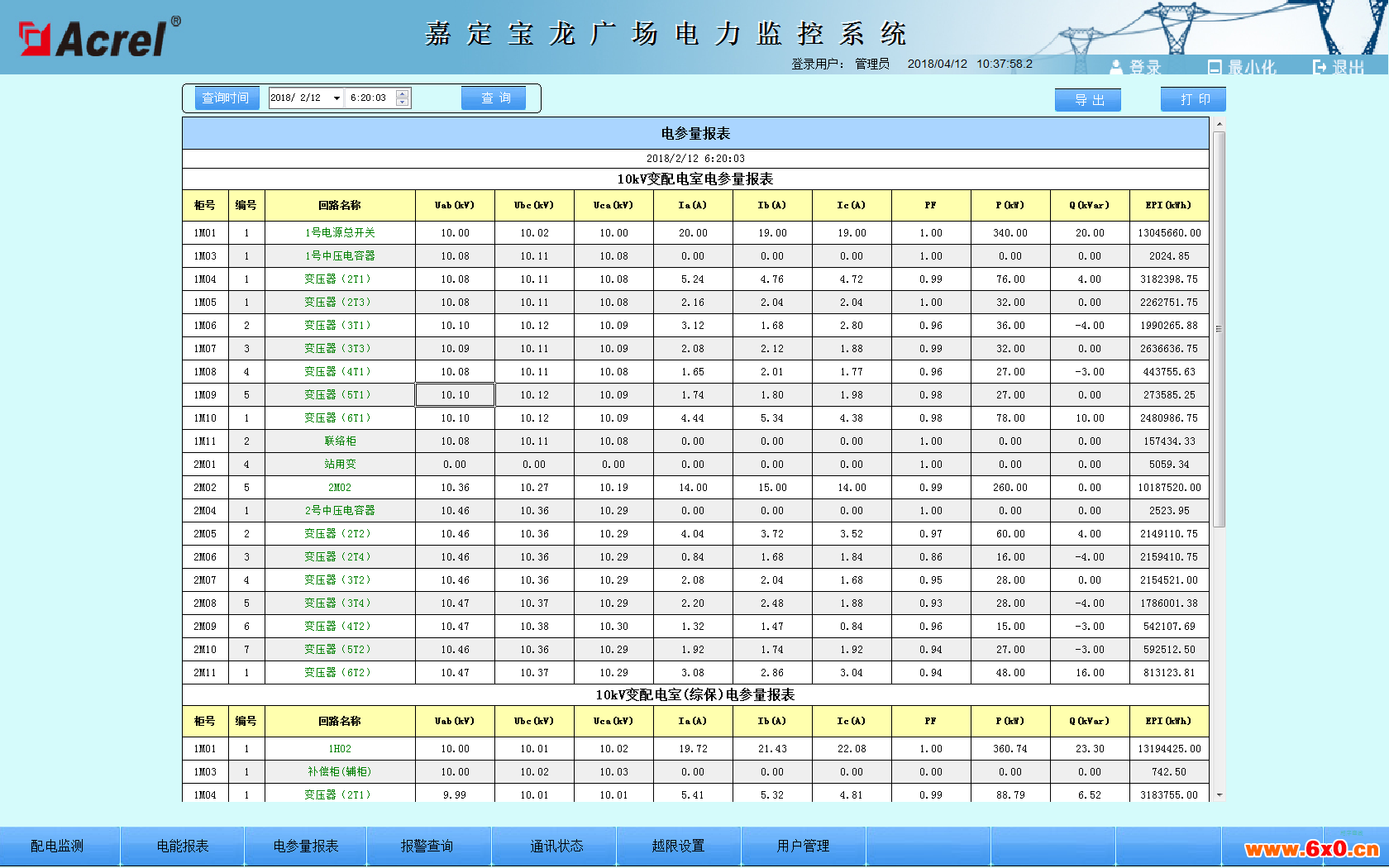Select circuit name 2M02
This screenshot has width=1389, height=868.
pos(340,488)
